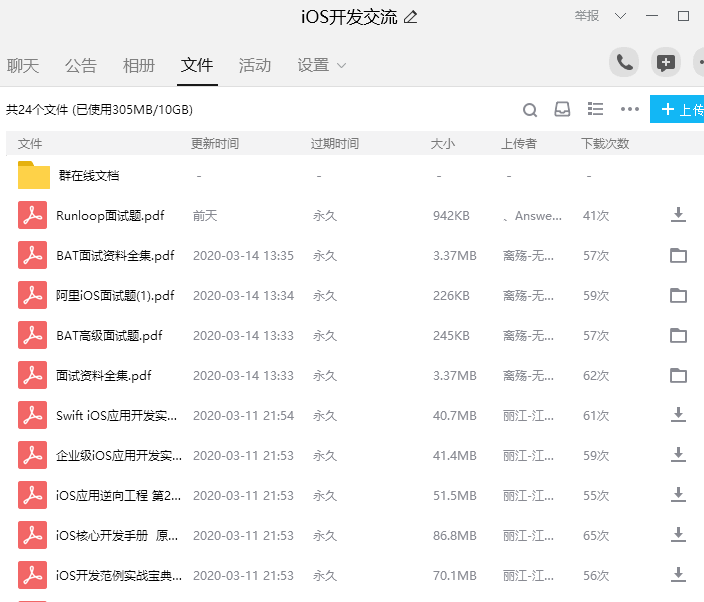This screenshot has width=704, height=602.
Task: Download the iOS开发范例实战宝典 file
Action: point(678,575)
